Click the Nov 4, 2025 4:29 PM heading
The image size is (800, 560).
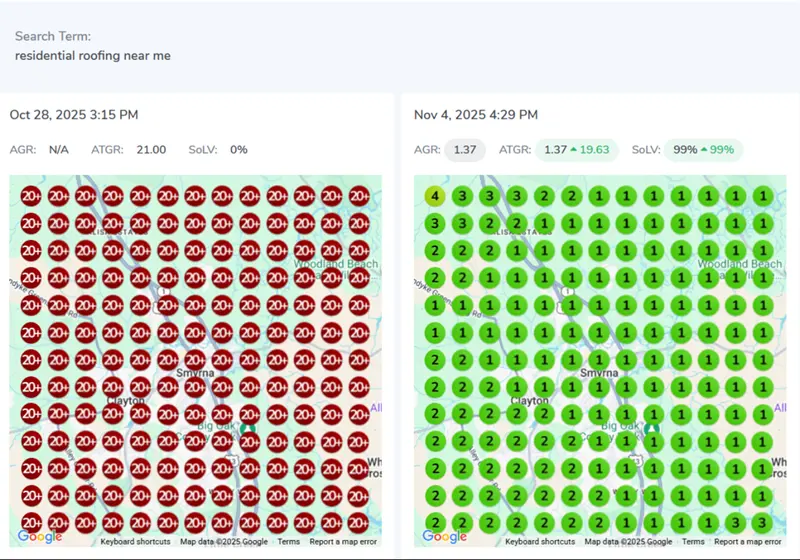(x=476, y=115)
